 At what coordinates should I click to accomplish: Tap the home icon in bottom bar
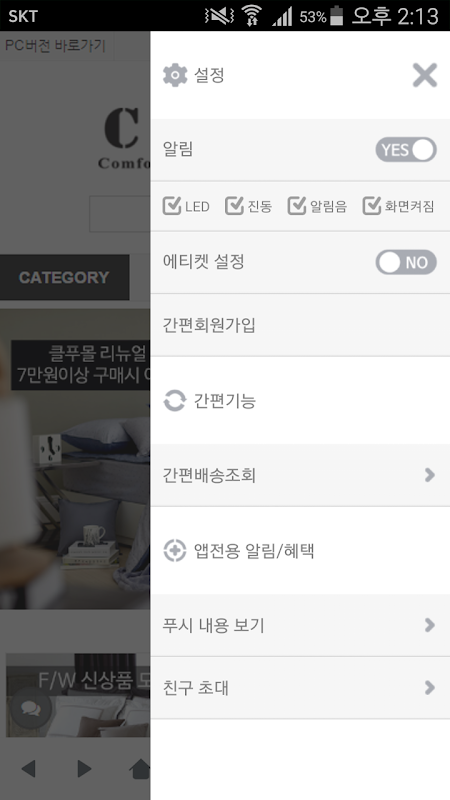[x=141, y=768]
